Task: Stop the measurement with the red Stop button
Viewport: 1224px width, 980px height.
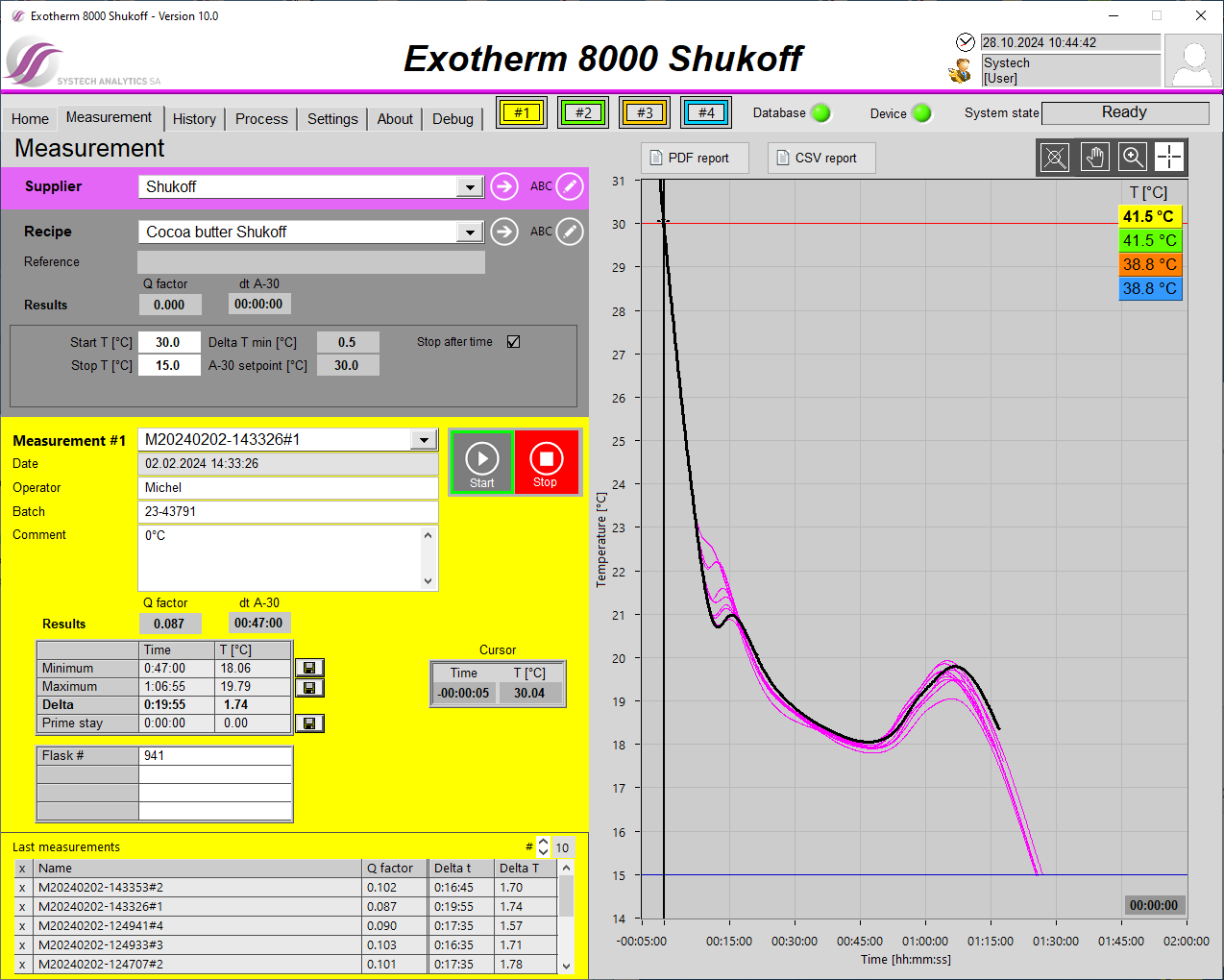Action: [546, 463]
